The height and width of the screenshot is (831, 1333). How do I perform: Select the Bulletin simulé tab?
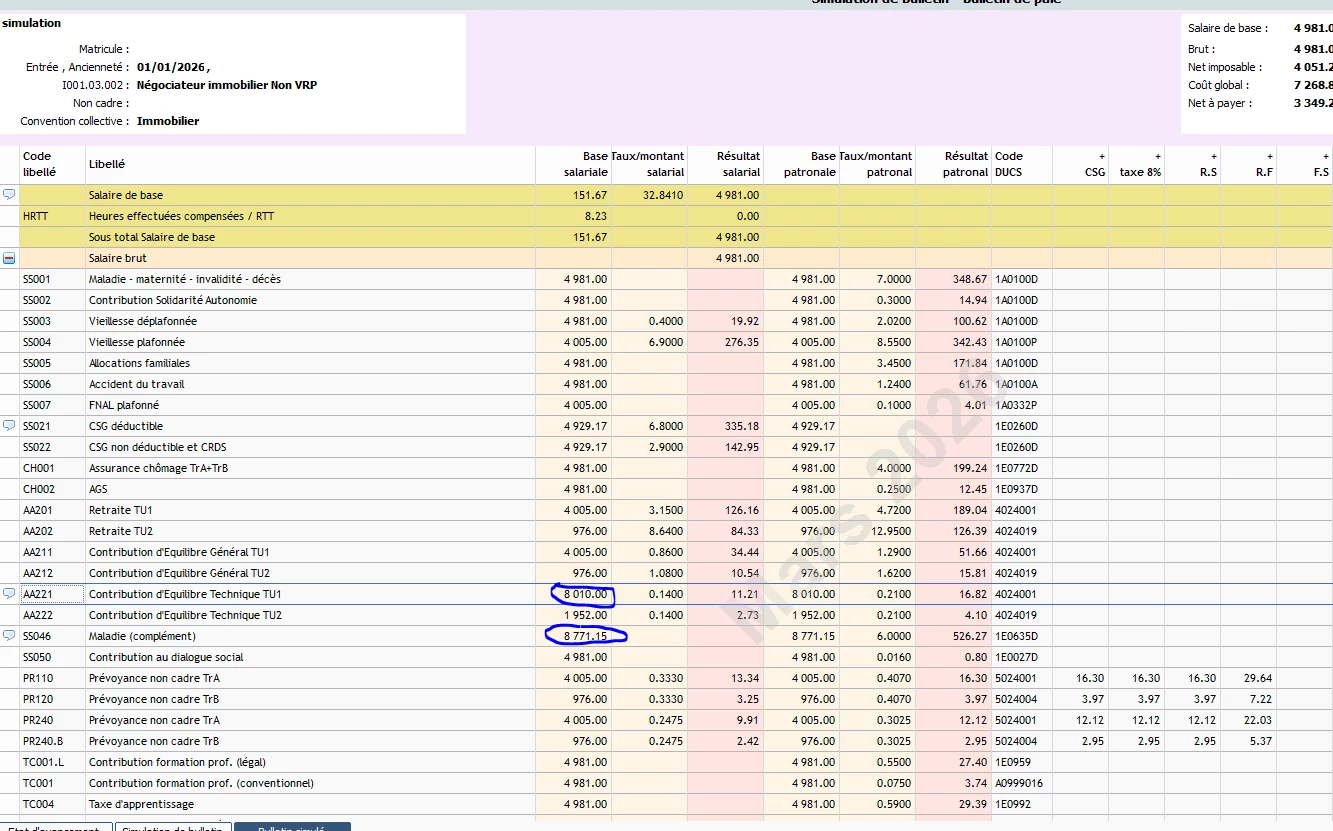pos(292,827)
